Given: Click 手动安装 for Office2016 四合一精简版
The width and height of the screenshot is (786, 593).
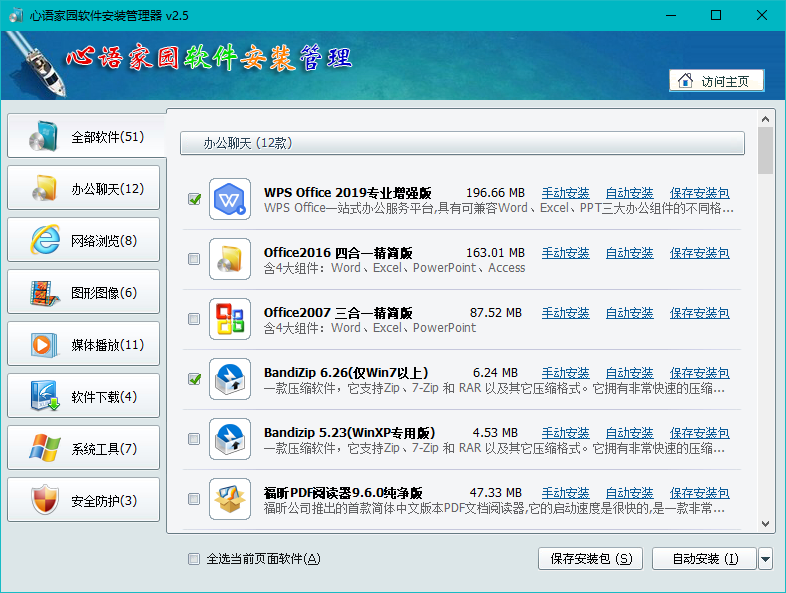Looking at the screenshot, I should [x=565, y=253].
